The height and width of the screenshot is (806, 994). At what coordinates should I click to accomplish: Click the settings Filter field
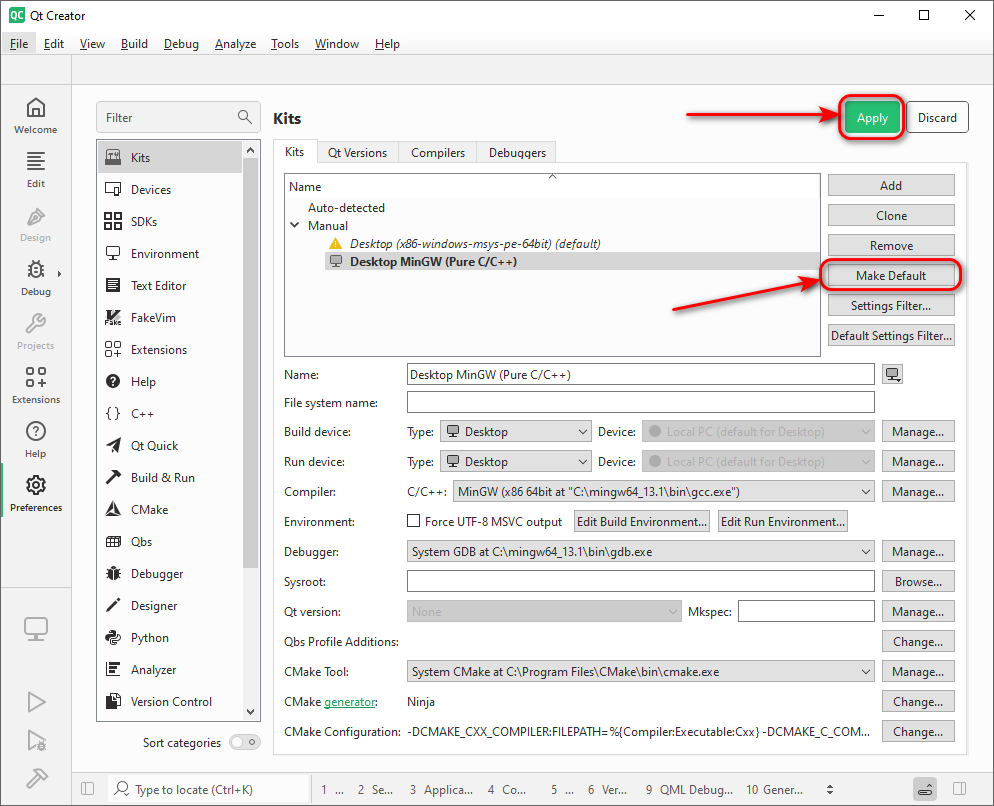pyautogui.click(x=178, y=117)
